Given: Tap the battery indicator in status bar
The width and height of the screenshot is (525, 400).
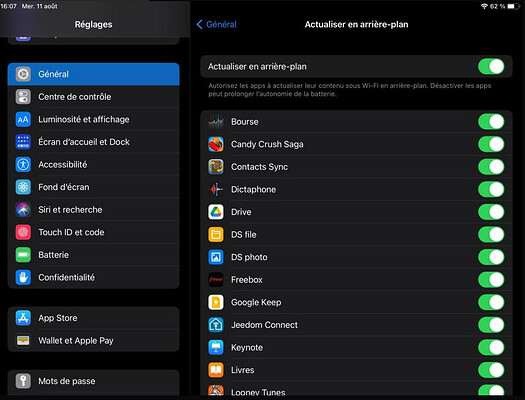Looking at the screenshot, I should [x=513, y=6].
